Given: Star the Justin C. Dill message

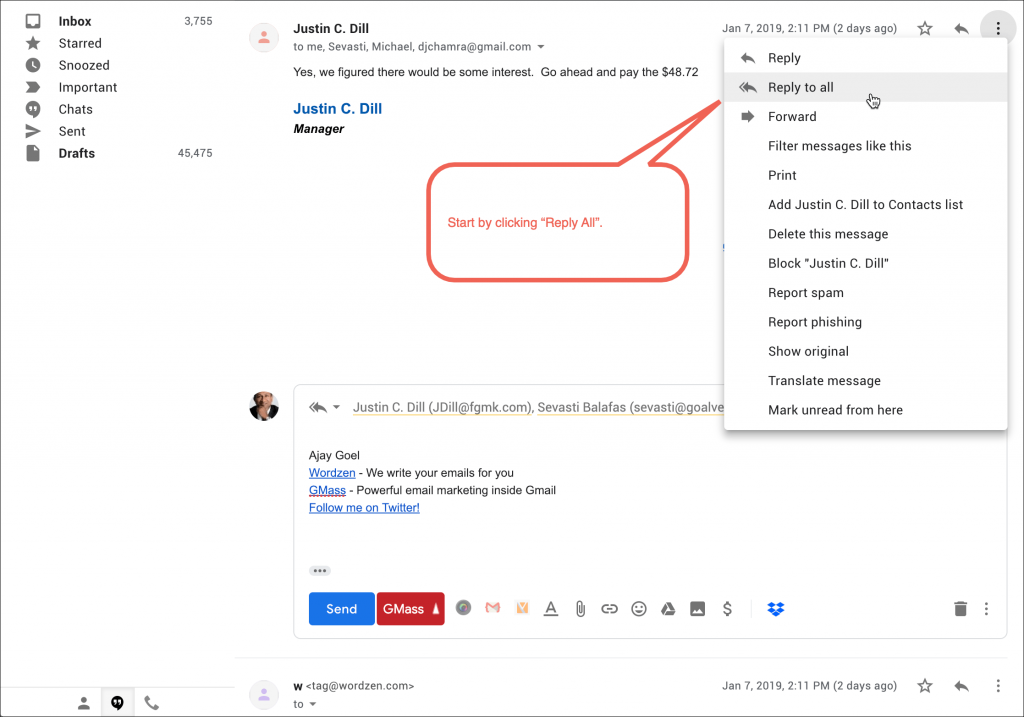Looking at the screenshot, I should [925, 29].
